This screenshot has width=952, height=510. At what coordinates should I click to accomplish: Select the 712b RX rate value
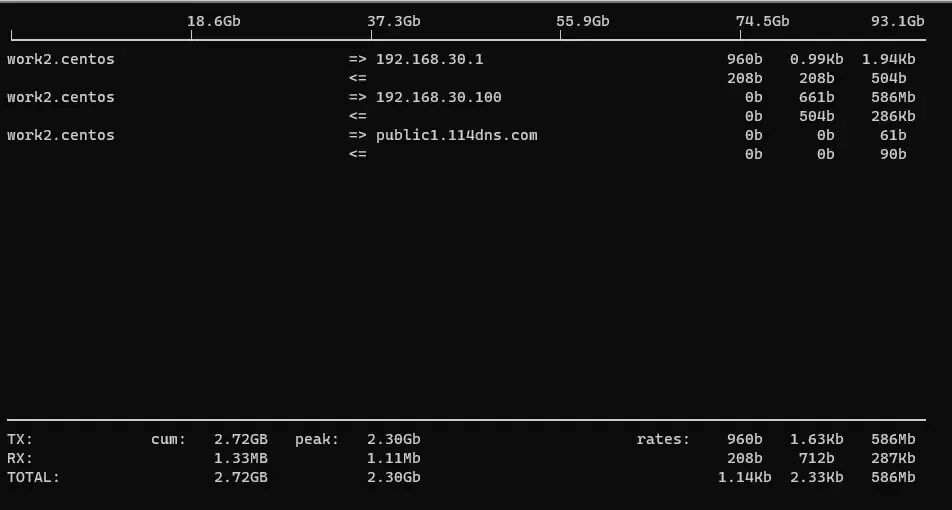click(817, 458)
